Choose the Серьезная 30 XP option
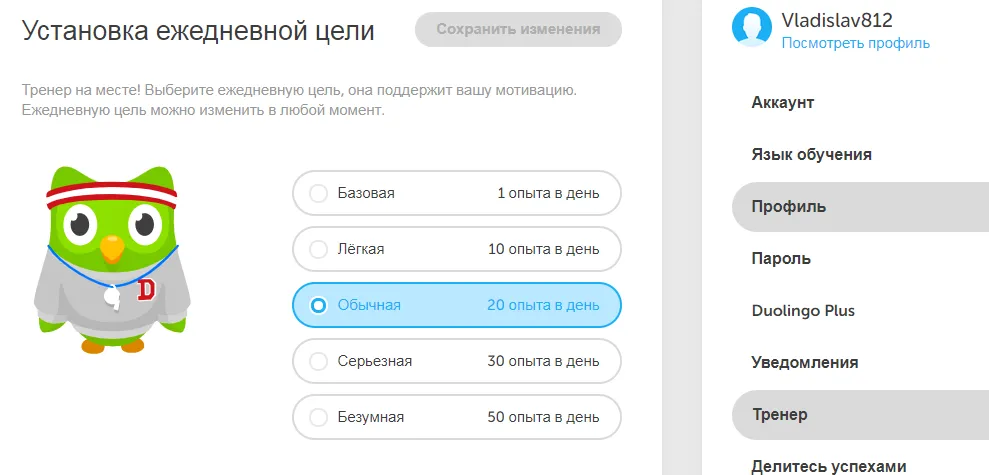 click(x=457, y=361)
